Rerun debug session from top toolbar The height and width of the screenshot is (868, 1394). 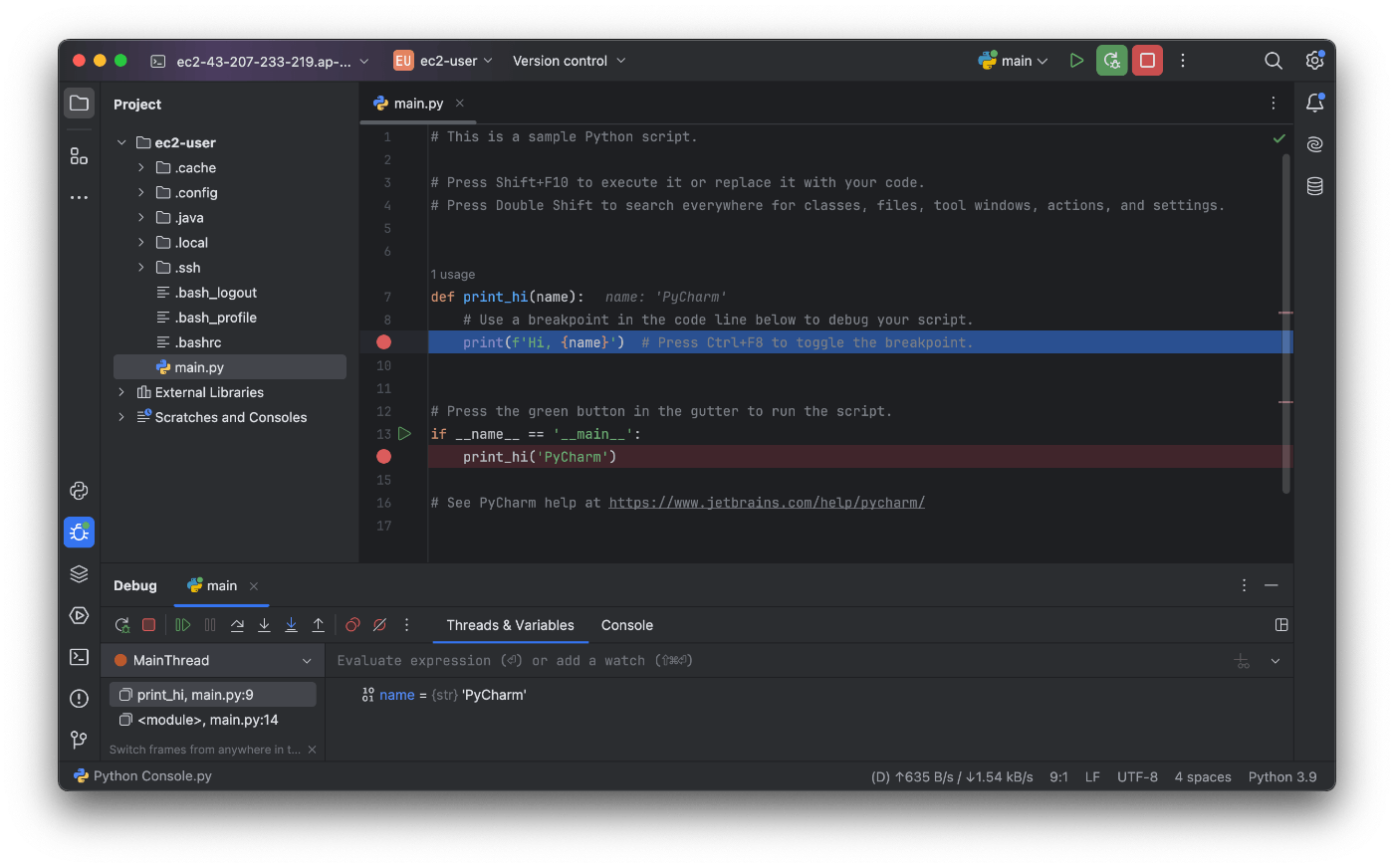tap(1112, 61)
